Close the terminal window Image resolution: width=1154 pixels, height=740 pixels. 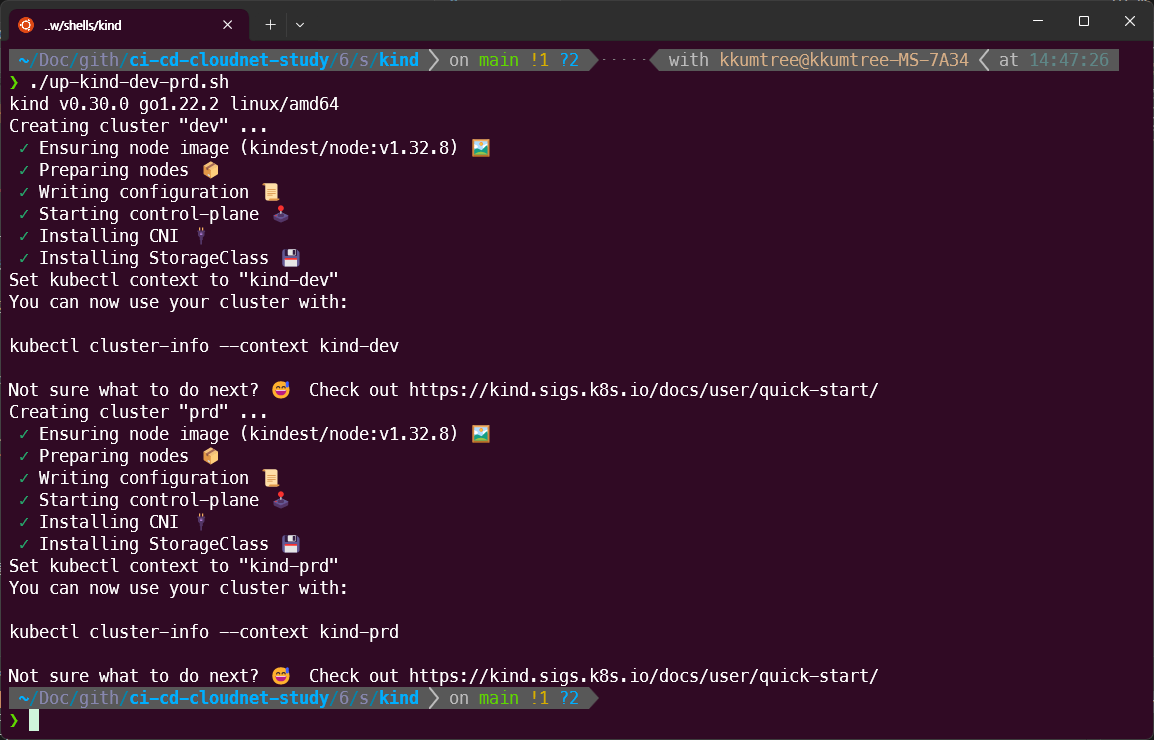click(x=1130, y=21)
